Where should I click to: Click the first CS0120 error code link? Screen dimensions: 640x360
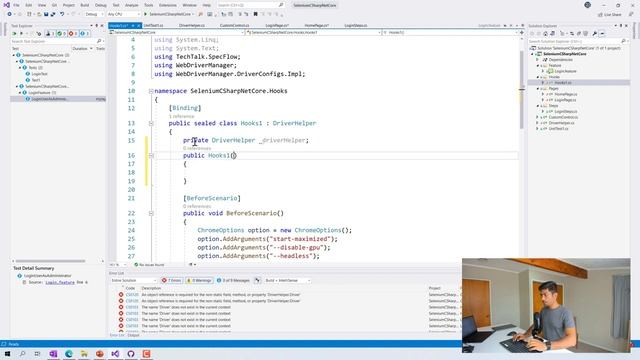(x=132, y=294)
